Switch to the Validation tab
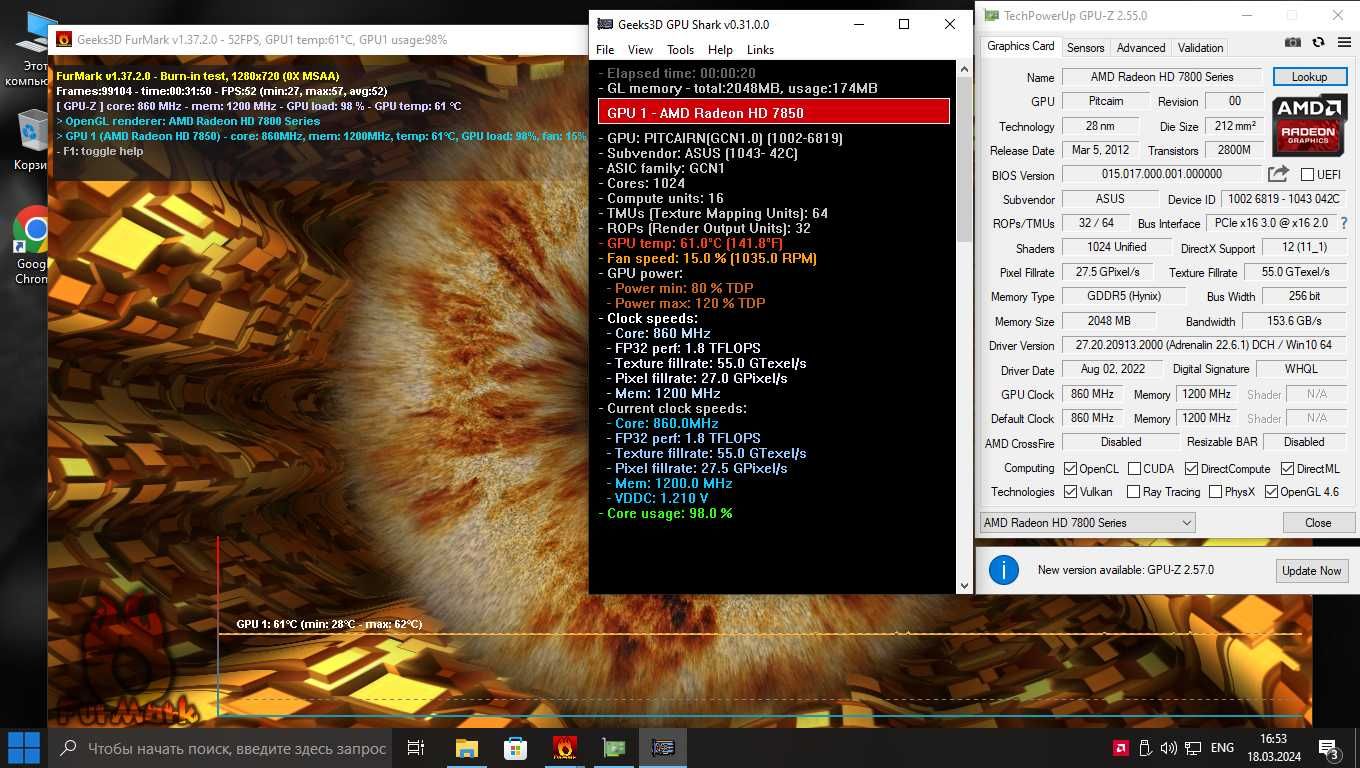This screenshot has height=768, width=1360. [x=1200, y=47]
